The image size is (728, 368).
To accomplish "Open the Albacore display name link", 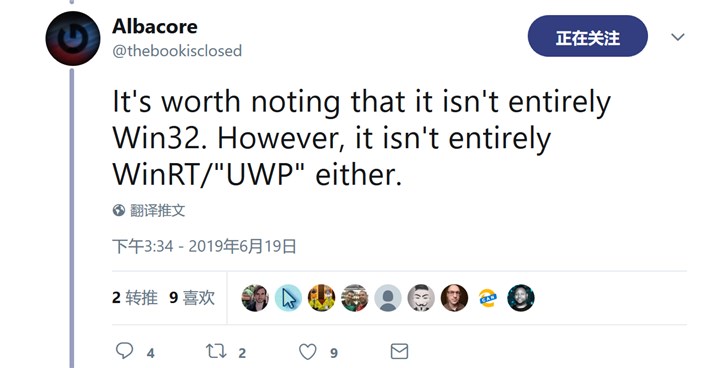I will pyautogui.click(x=155, y=26).
